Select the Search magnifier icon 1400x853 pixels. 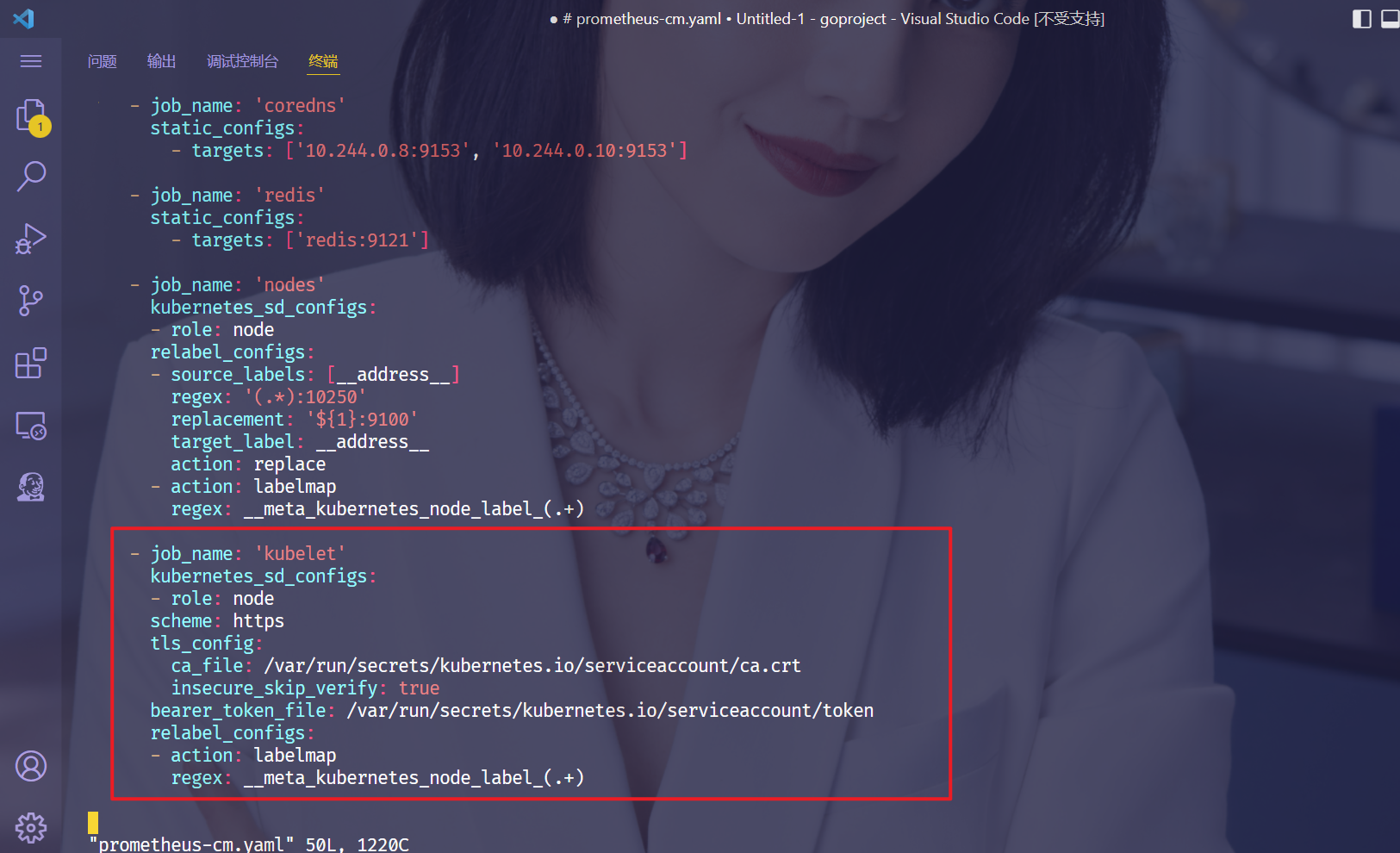click(x=30, y=176)
